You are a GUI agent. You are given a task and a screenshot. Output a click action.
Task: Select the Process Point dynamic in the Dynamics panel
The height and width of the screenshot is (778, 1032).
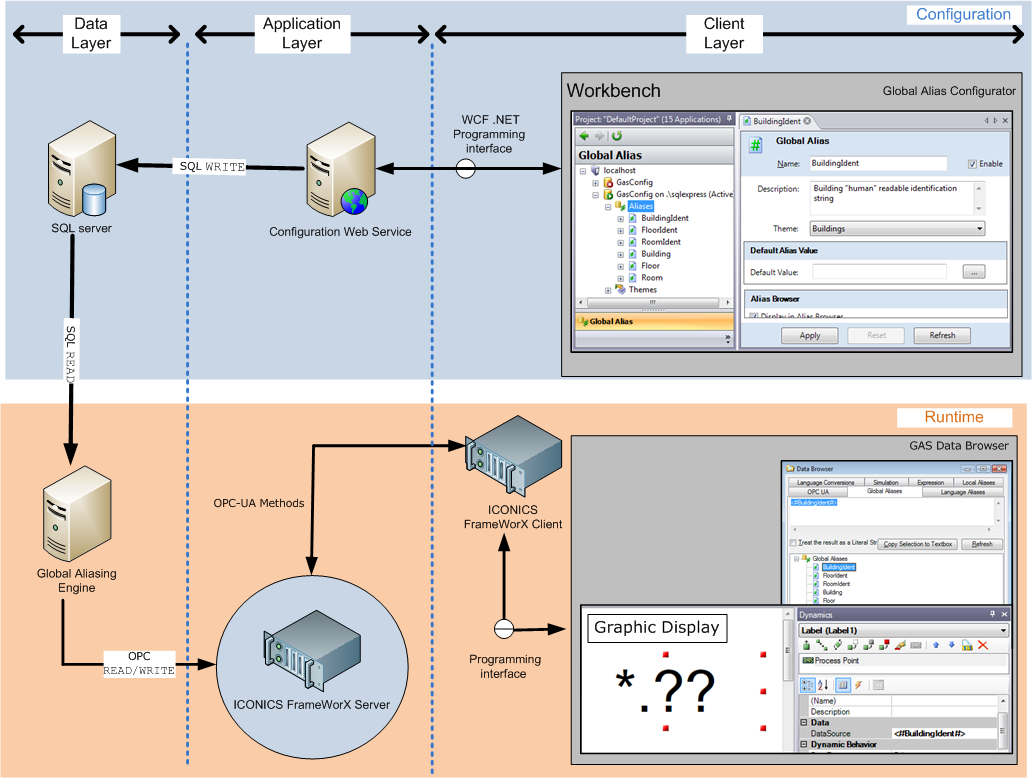click(837, 660)
